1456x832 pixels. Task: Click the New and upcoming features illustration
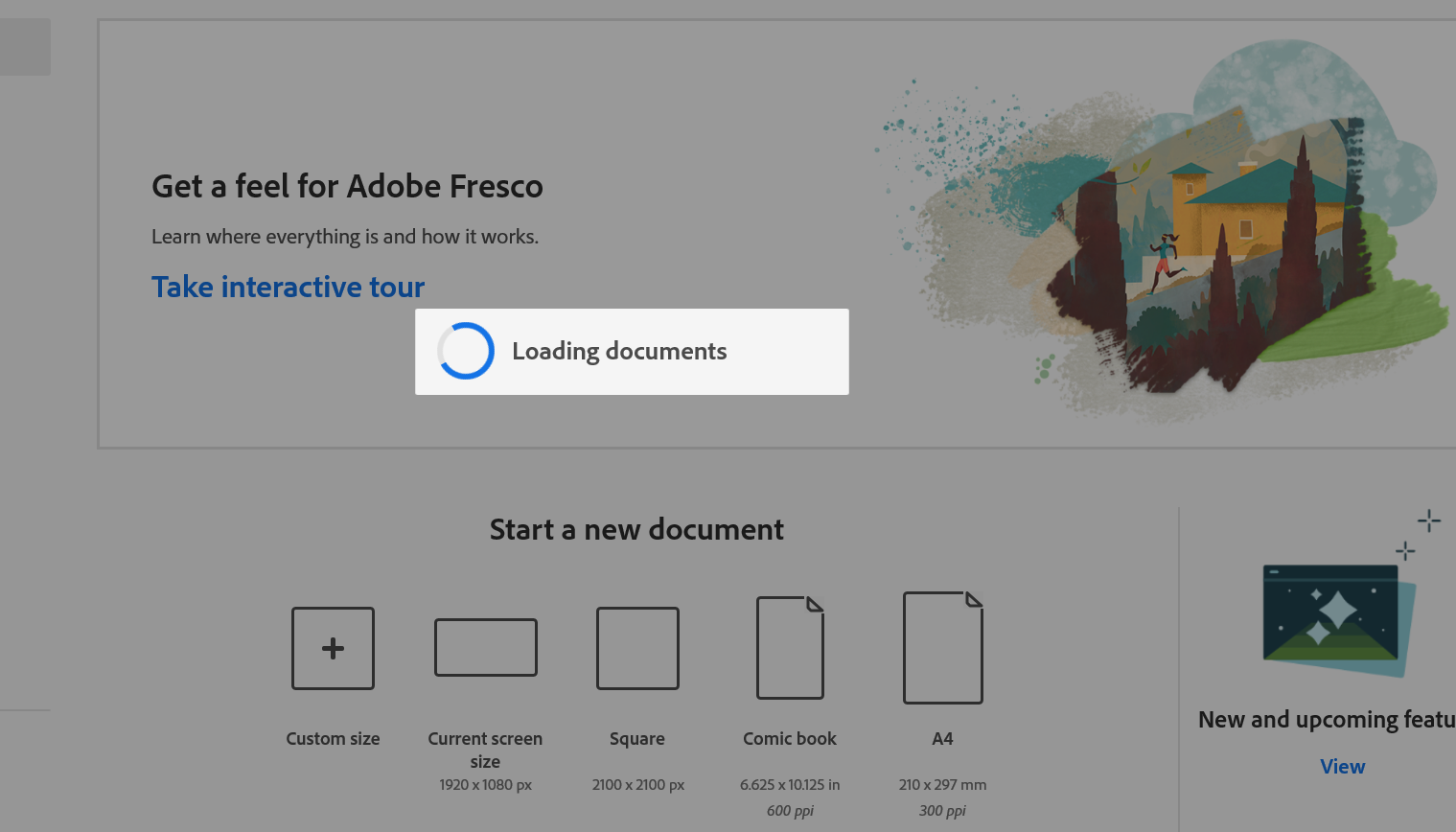click(1338, 615)
